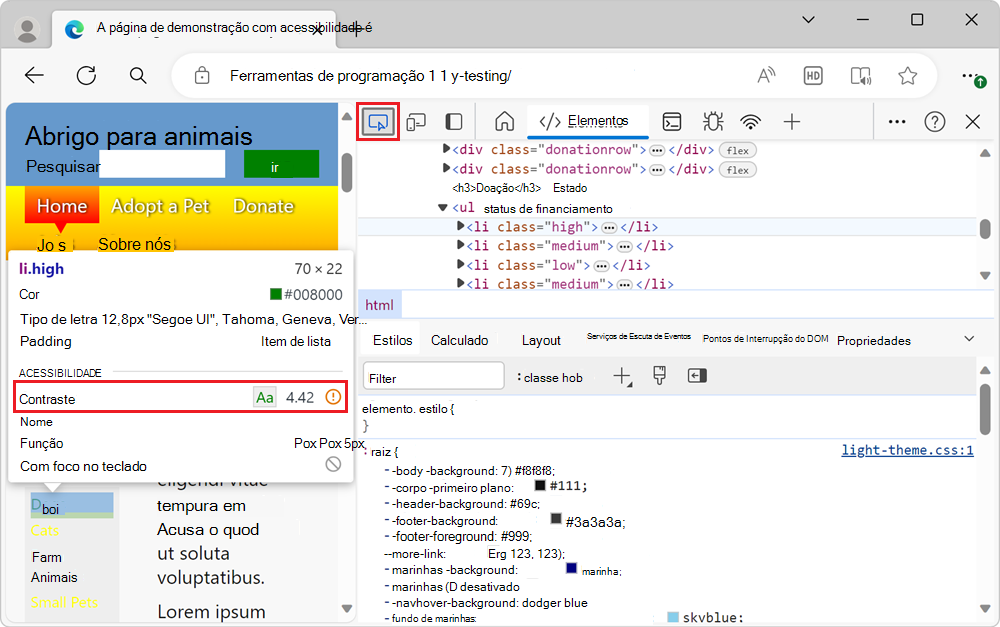This screenshot has width=1000, height=627.
Task: Show more Styles pane tabs chevron
Action: tap(969, 339)
